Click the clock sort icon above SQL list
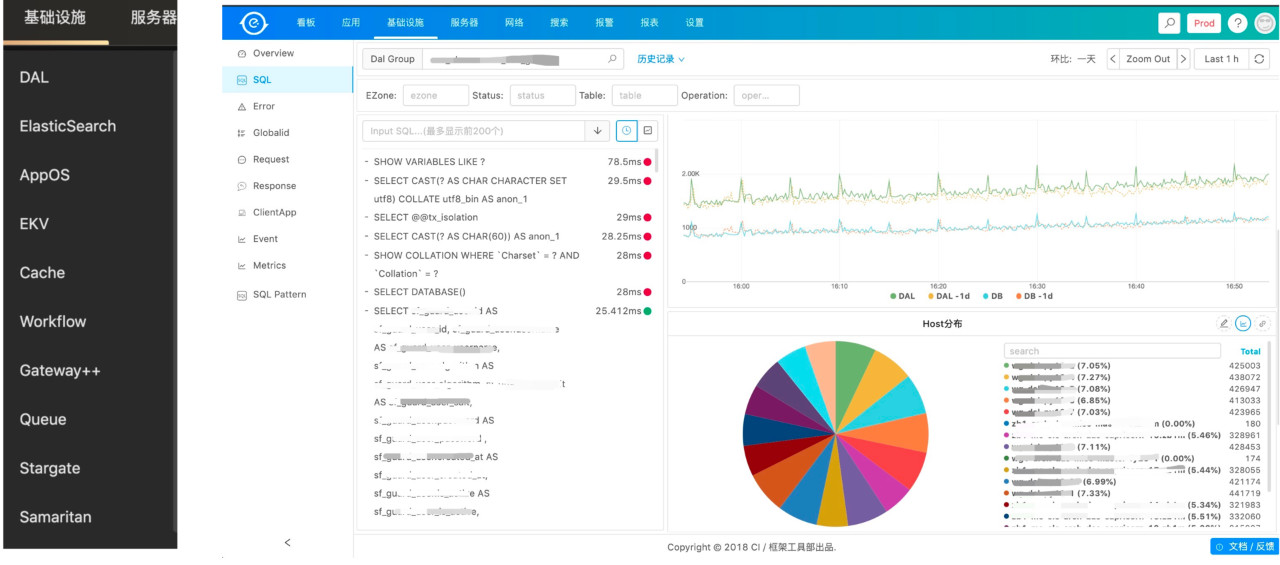The height and width of the screenshot is (565, 1280). [x=626, y=131]
